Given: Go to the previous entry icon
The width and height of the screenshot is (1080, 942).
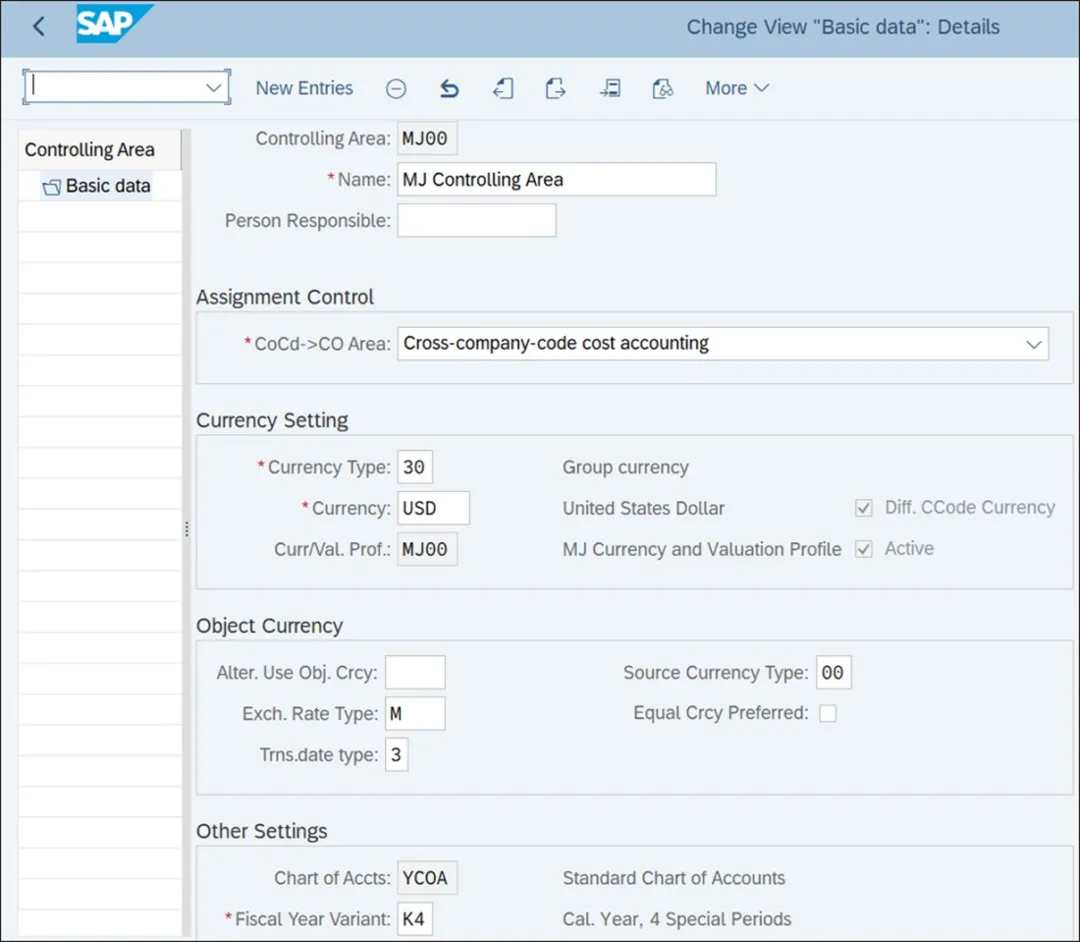Looking at the screenshot, I should click(503, 89).
